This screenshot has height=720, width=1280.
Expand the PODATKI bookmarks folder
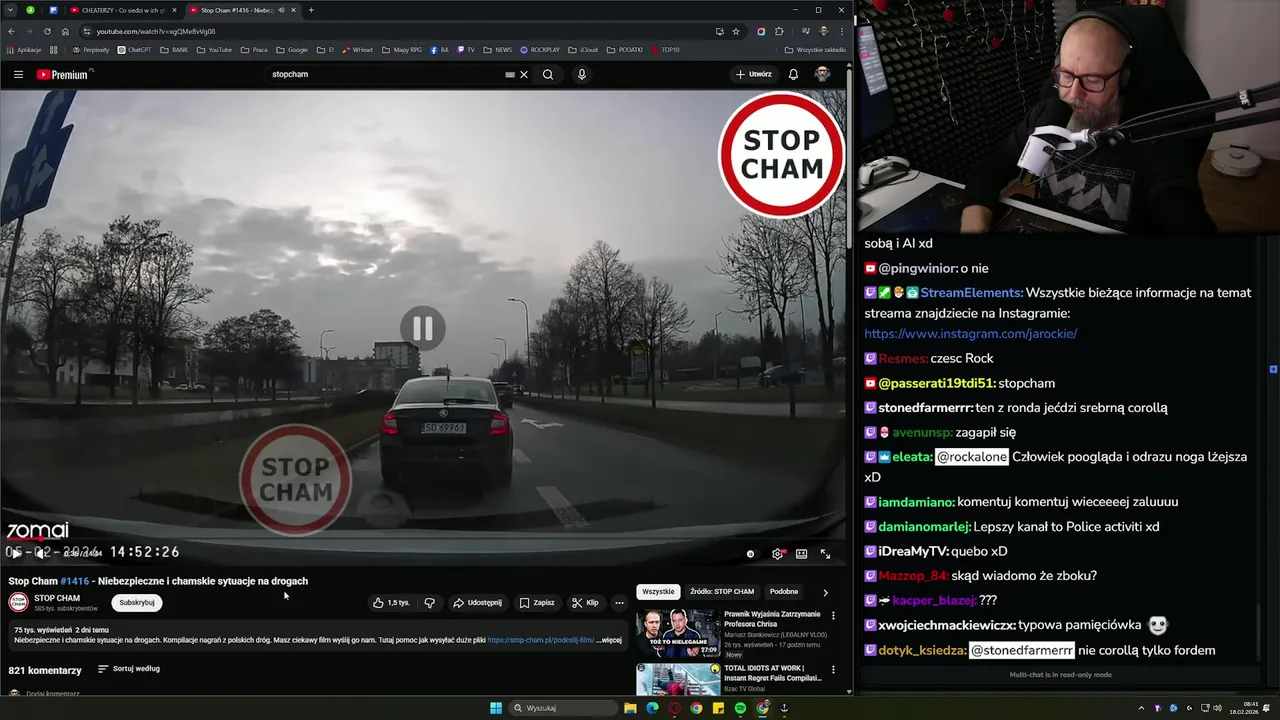click(x=625, y=49)
